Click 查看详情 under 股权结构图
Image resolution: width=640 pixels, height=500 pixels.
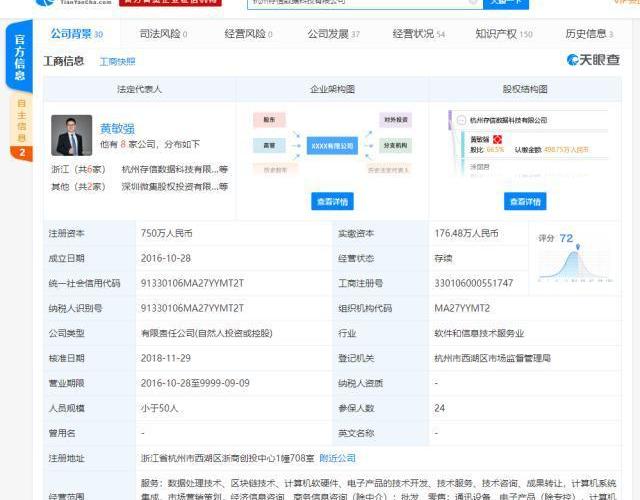click(525, 201)
